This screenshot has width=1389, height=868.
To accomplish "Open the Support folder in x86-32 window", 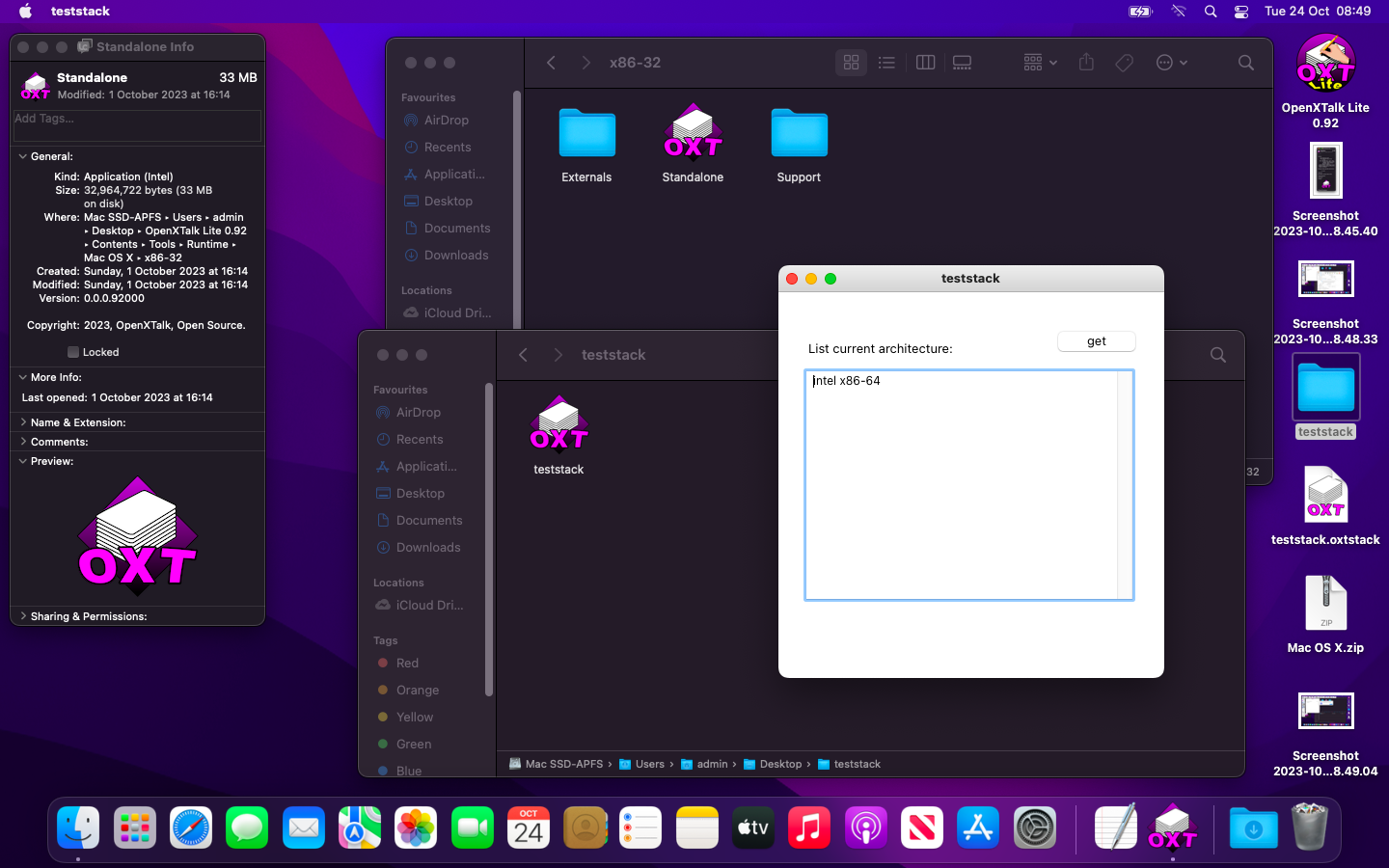I will point(799,133).
